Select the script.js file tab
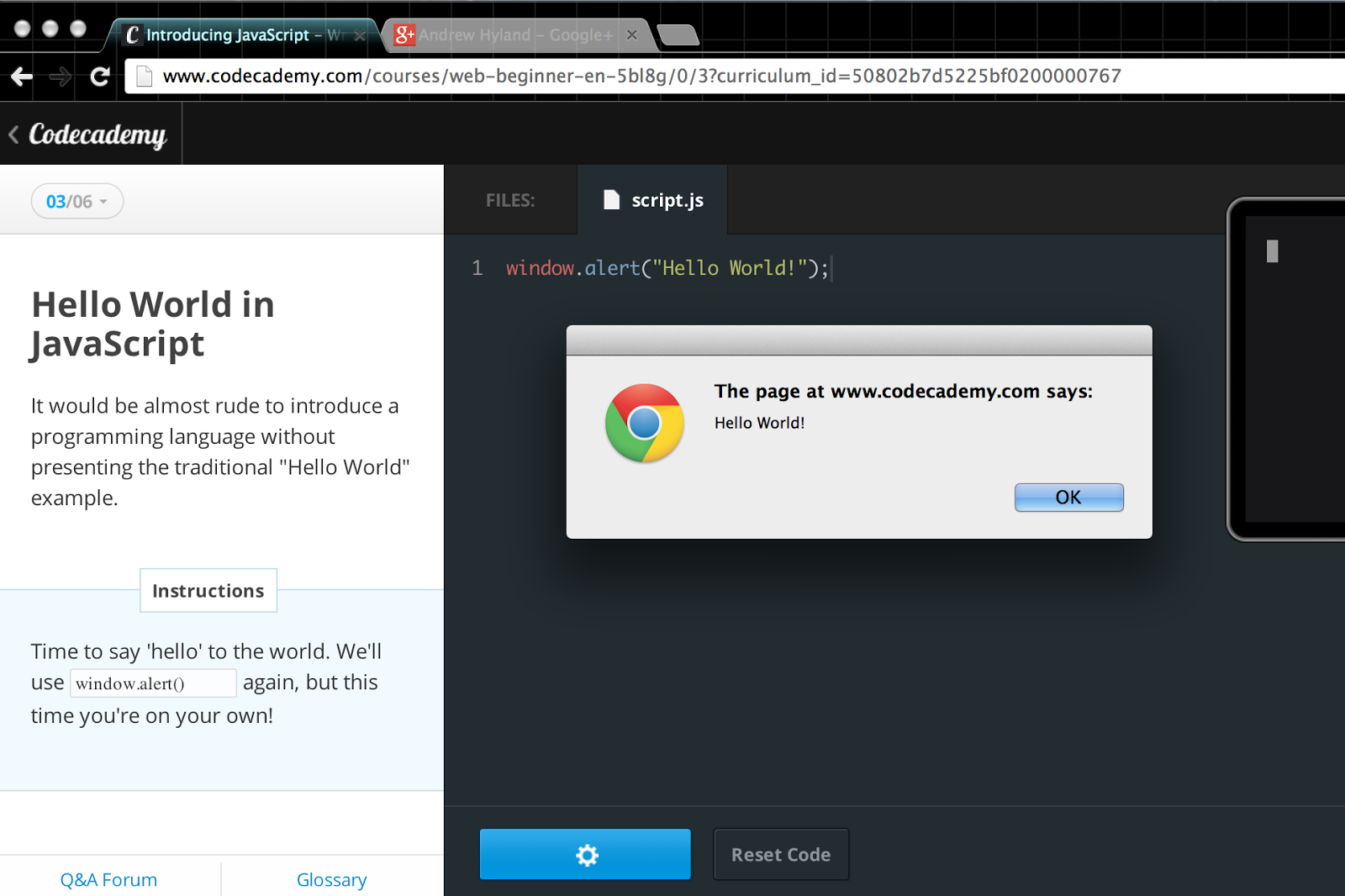 pyautogui.click(x=652, y=200)
